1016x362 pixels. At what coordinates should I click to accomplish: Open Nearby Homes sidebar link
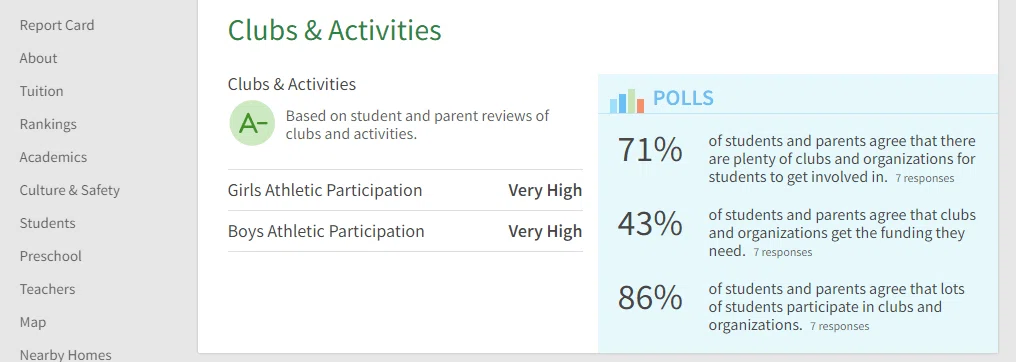(x=65, y=355)
